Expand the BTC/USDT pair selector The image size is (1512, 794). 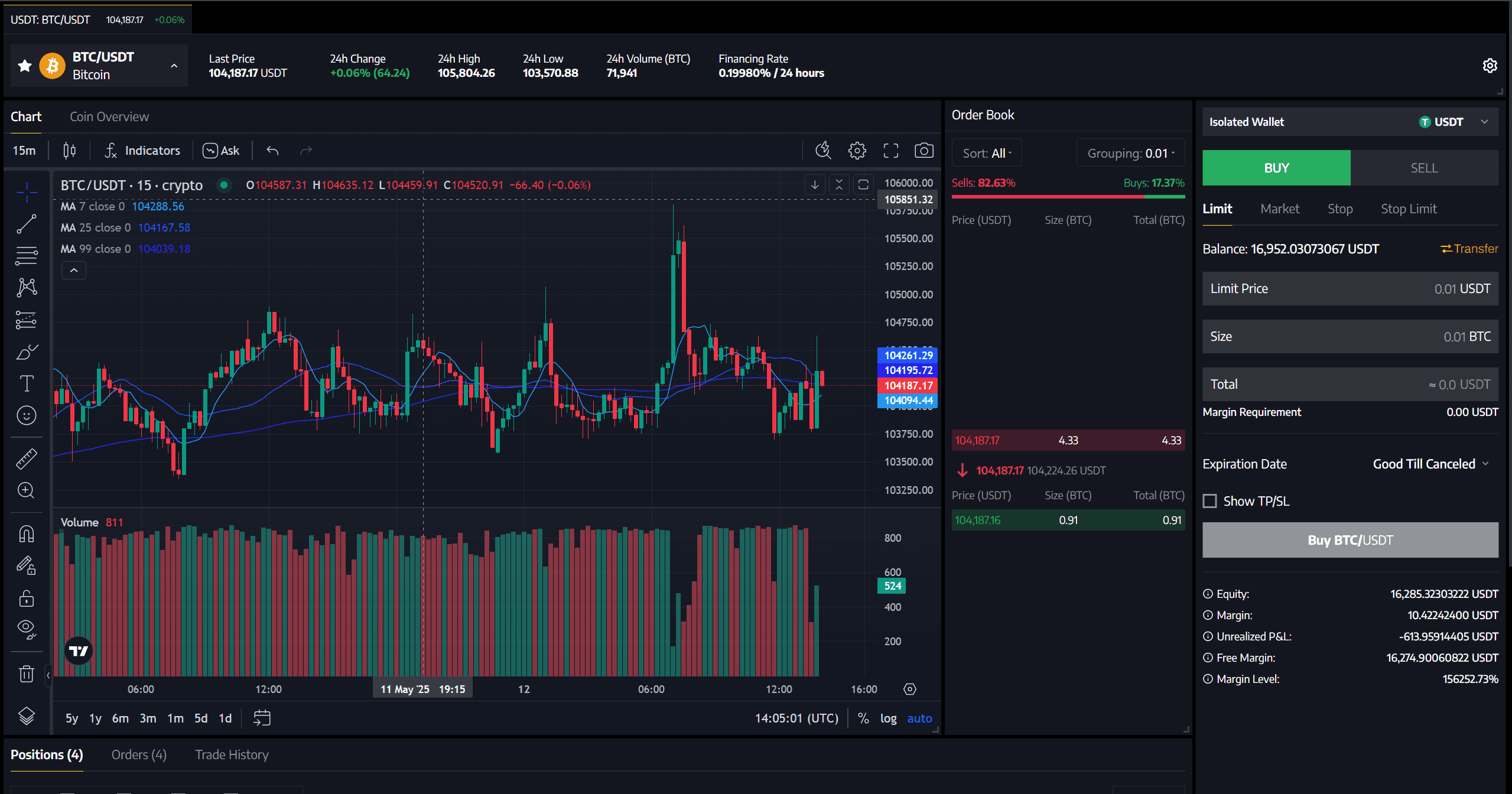(x=174, y=66)
